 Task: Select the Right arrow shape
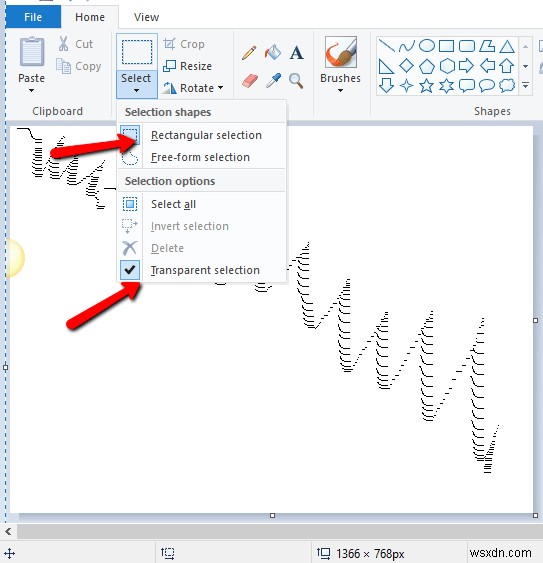click(467, 66)
